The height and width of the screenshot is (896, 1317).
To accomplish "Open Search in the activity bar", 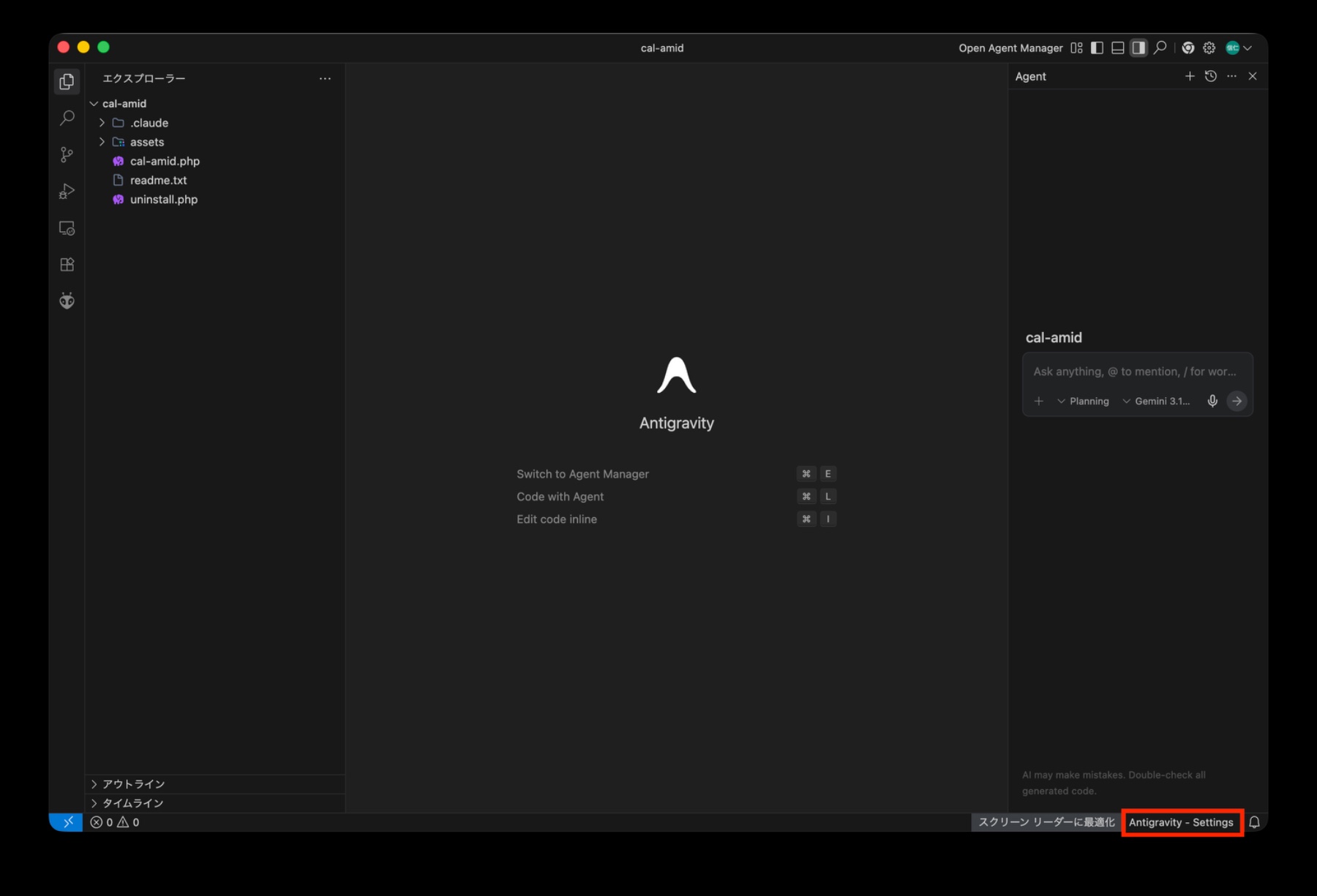I will [x=67, y=118].
